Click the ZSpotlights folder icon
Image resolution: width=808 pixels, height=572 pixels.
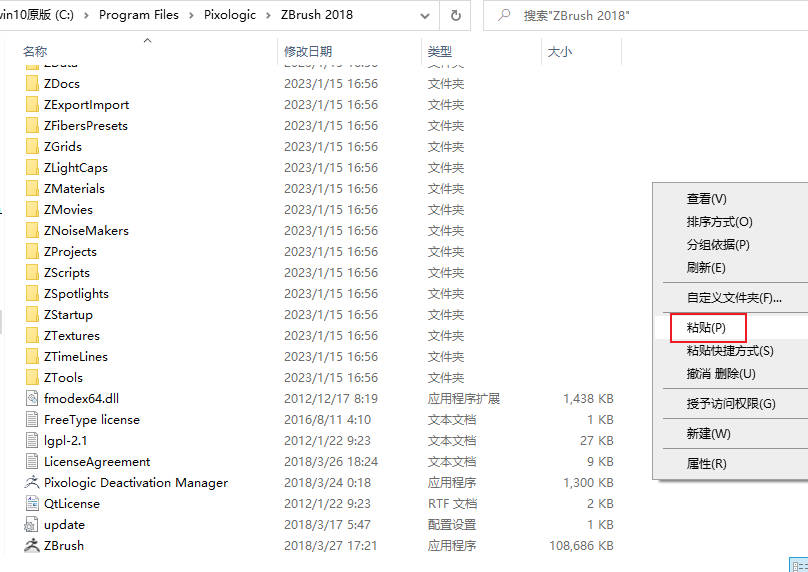pyautogui.click(x=32, y=294)
